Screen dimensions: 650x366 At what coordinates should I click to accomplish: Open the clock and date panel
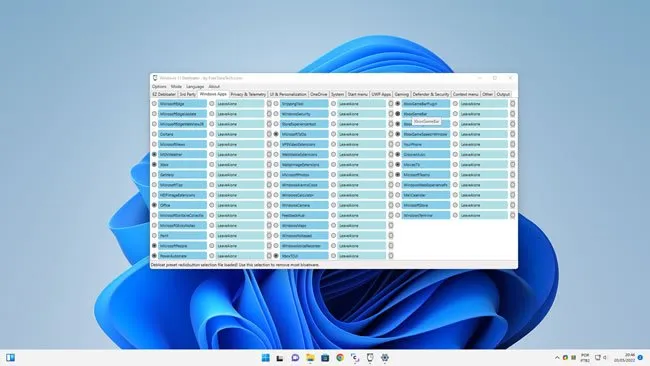(x=629, y=358)
